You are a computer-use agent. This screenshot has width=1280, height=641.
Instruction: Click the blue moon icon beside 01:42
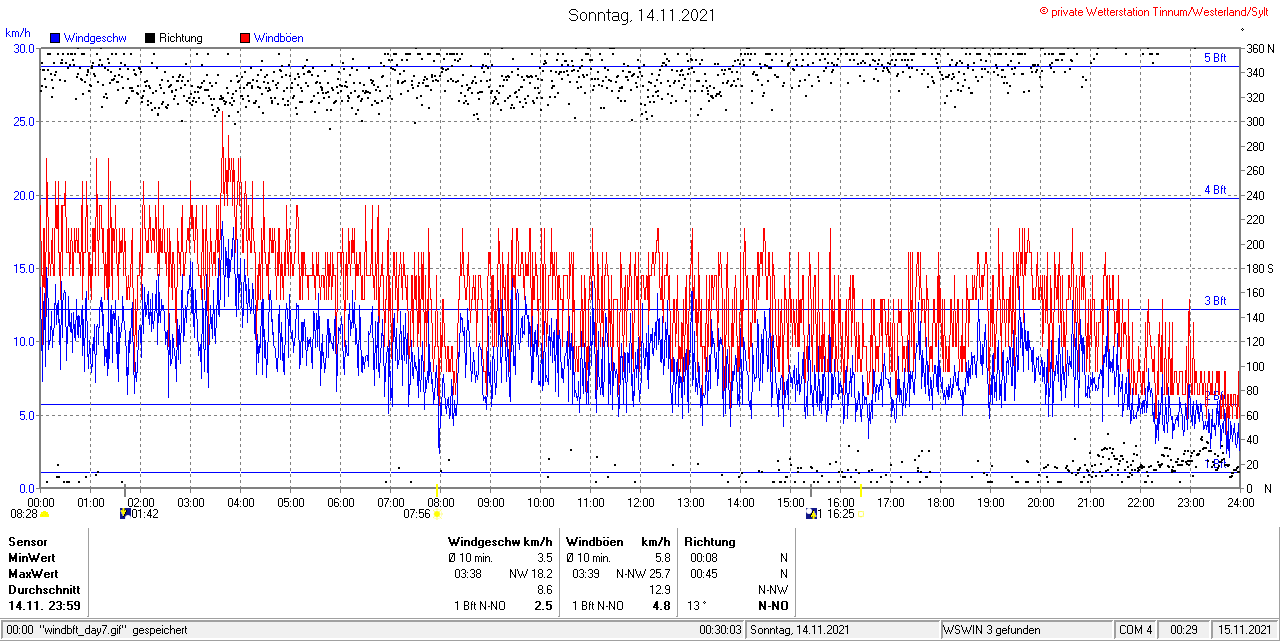(x=125, y=514)
